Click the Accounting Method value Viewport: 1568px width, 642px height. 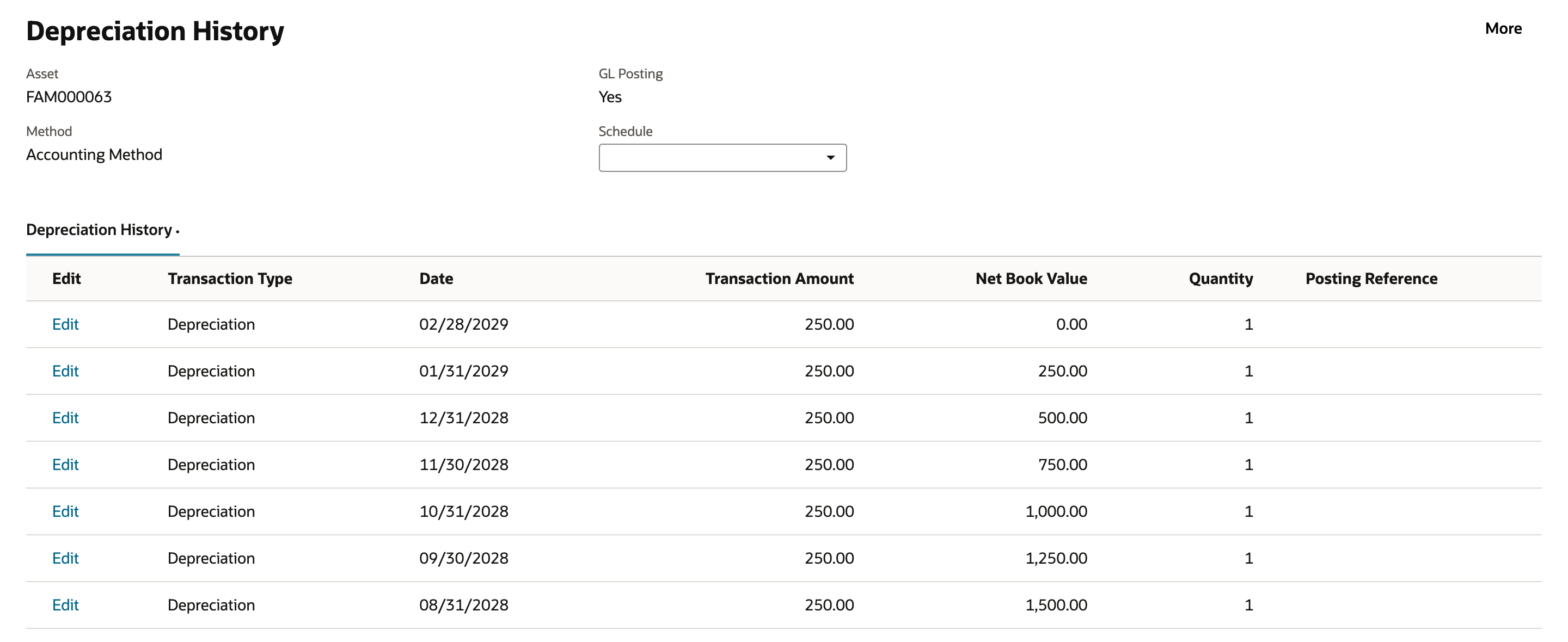tap(94, 155)
